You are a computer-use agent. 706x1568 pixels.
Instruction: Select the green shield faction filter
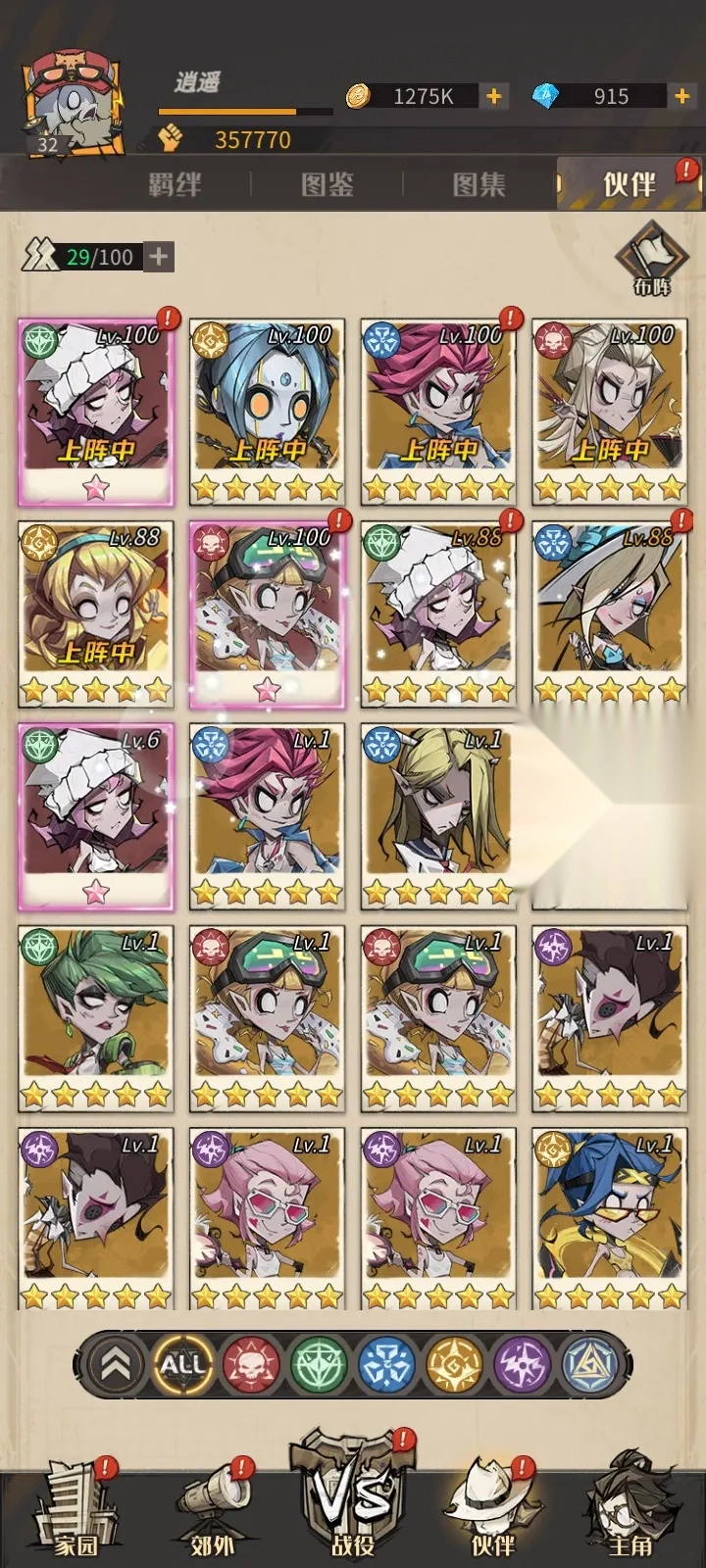click(x=319, y=1364)
